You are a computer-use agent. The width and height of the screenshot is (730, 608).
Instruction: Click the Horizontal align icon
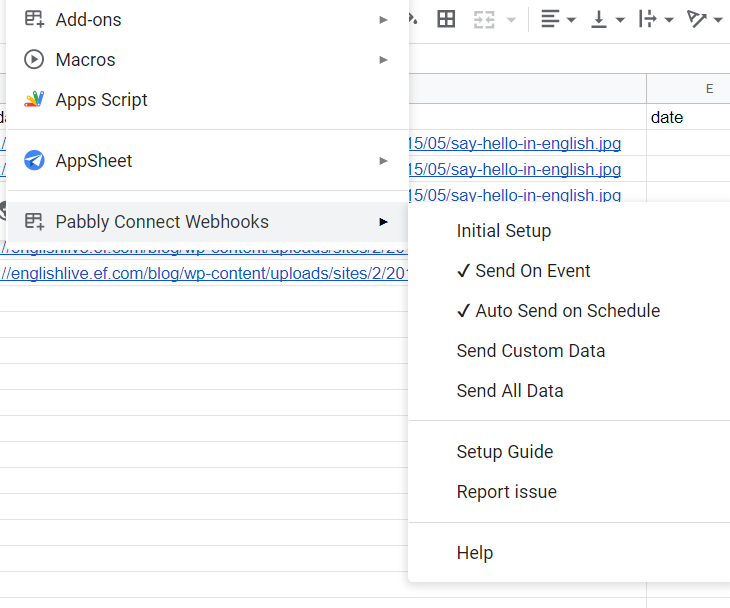tap(550, 20)
